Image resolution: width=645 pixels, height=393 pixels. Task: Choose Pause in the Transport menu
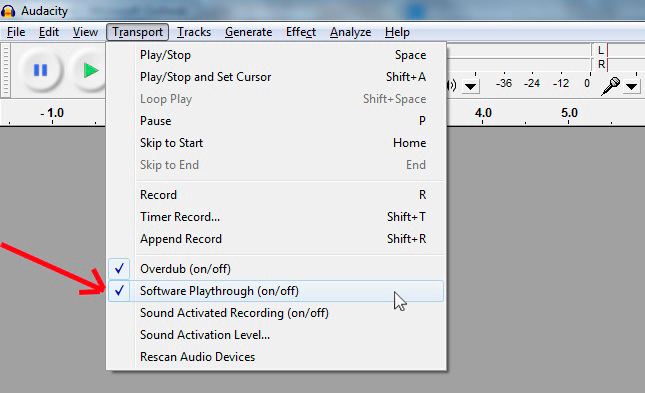point(276,121)
